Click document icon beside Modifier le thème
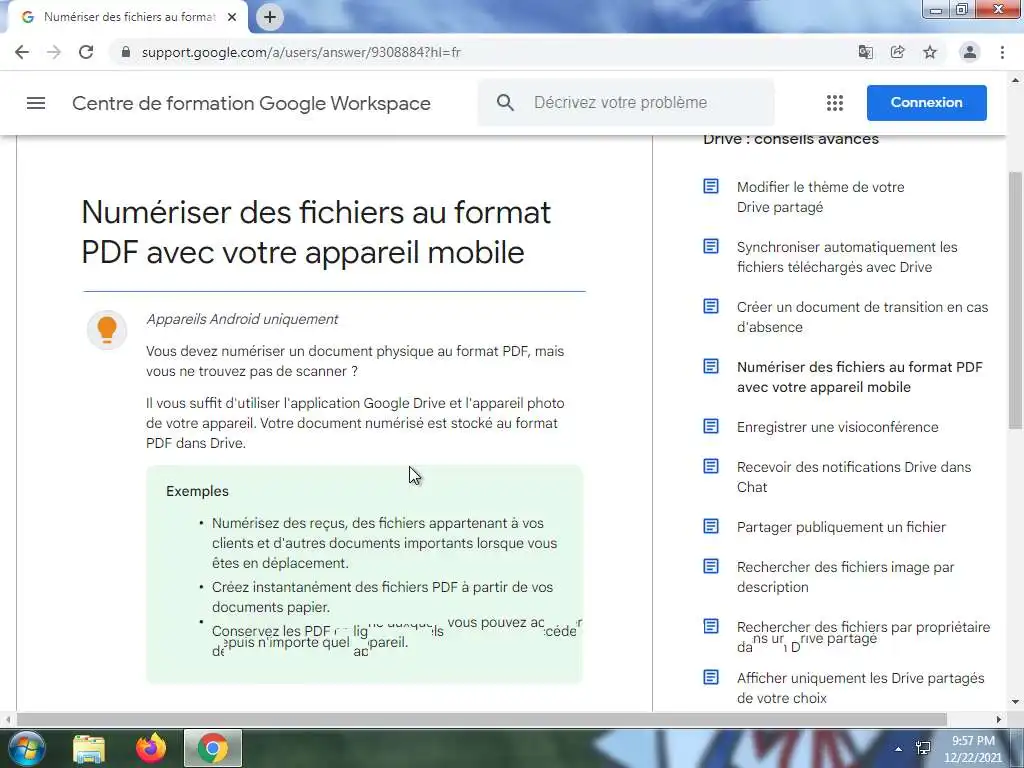 point(711,187)
